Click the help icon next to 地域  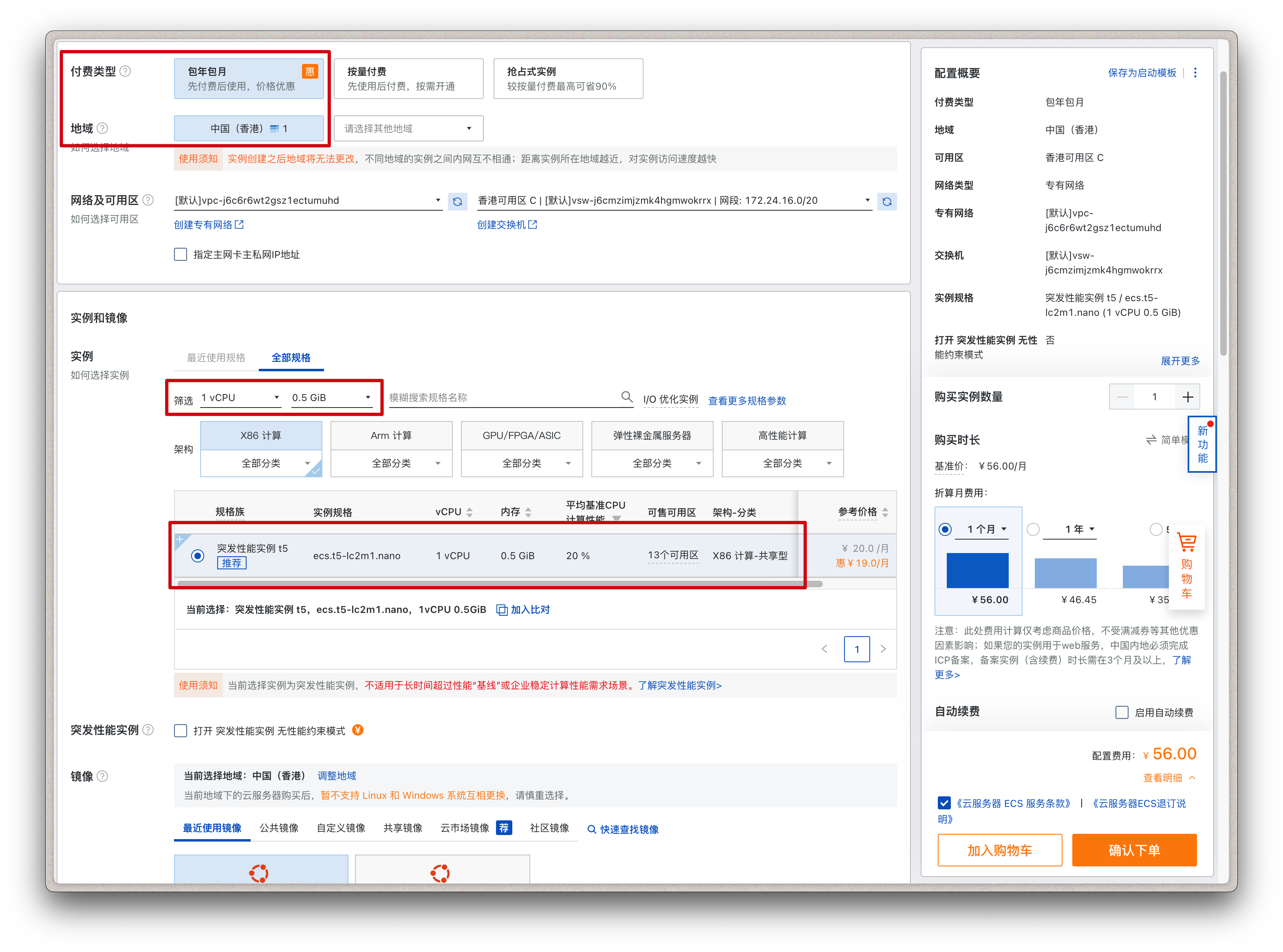102,128
